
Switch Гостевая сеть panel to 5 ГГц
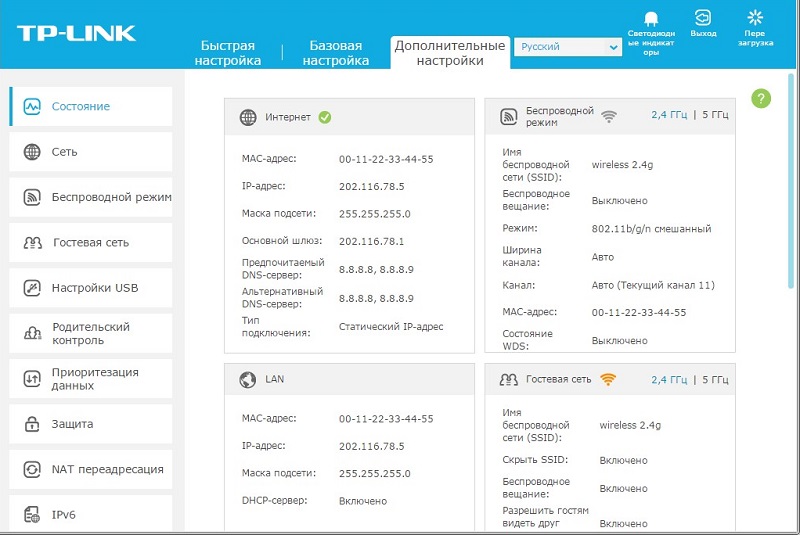coord(714,380)
